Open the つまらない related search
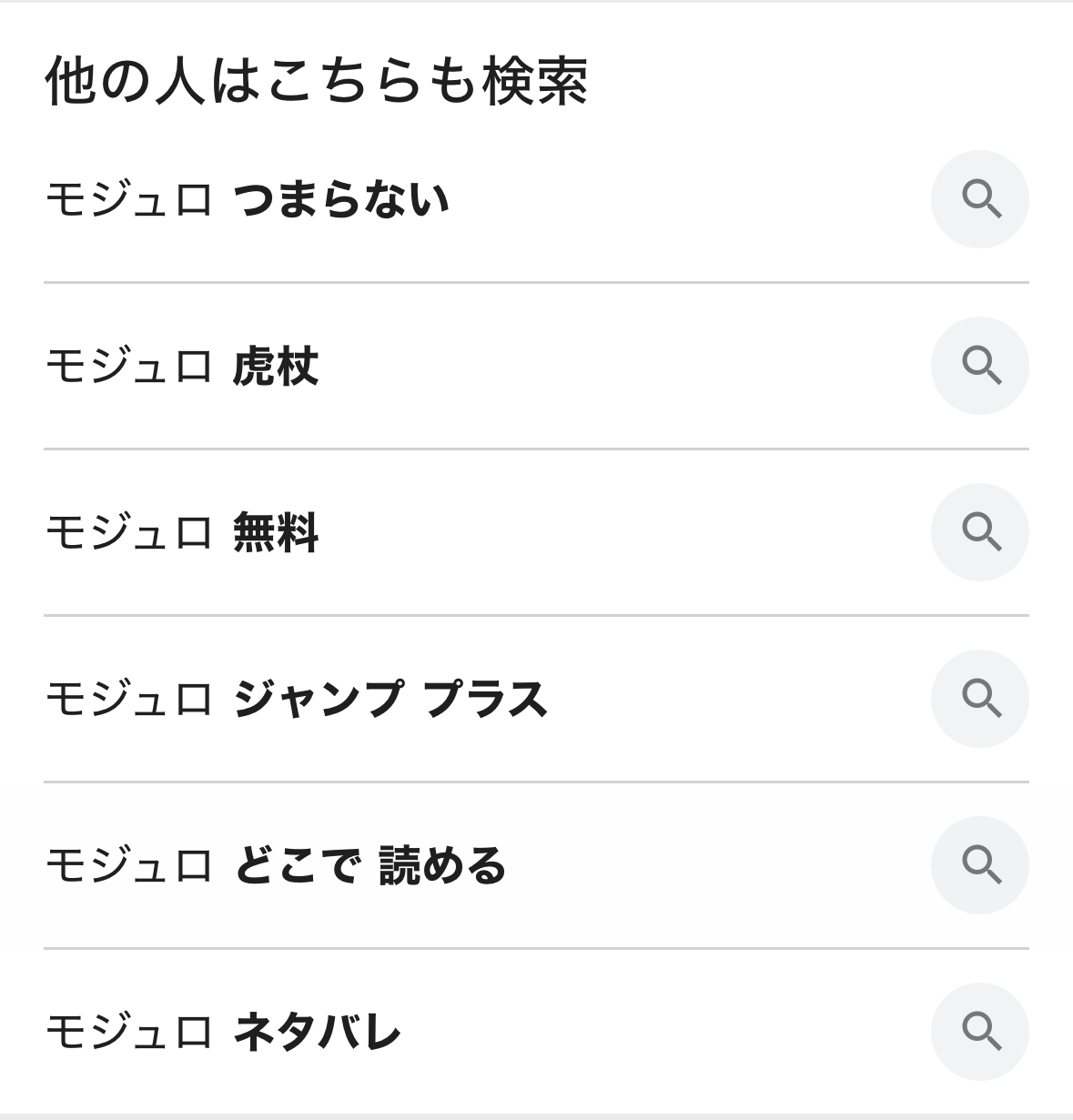The width and height of the screenshot is (1073, 1120). click(341, 200)
